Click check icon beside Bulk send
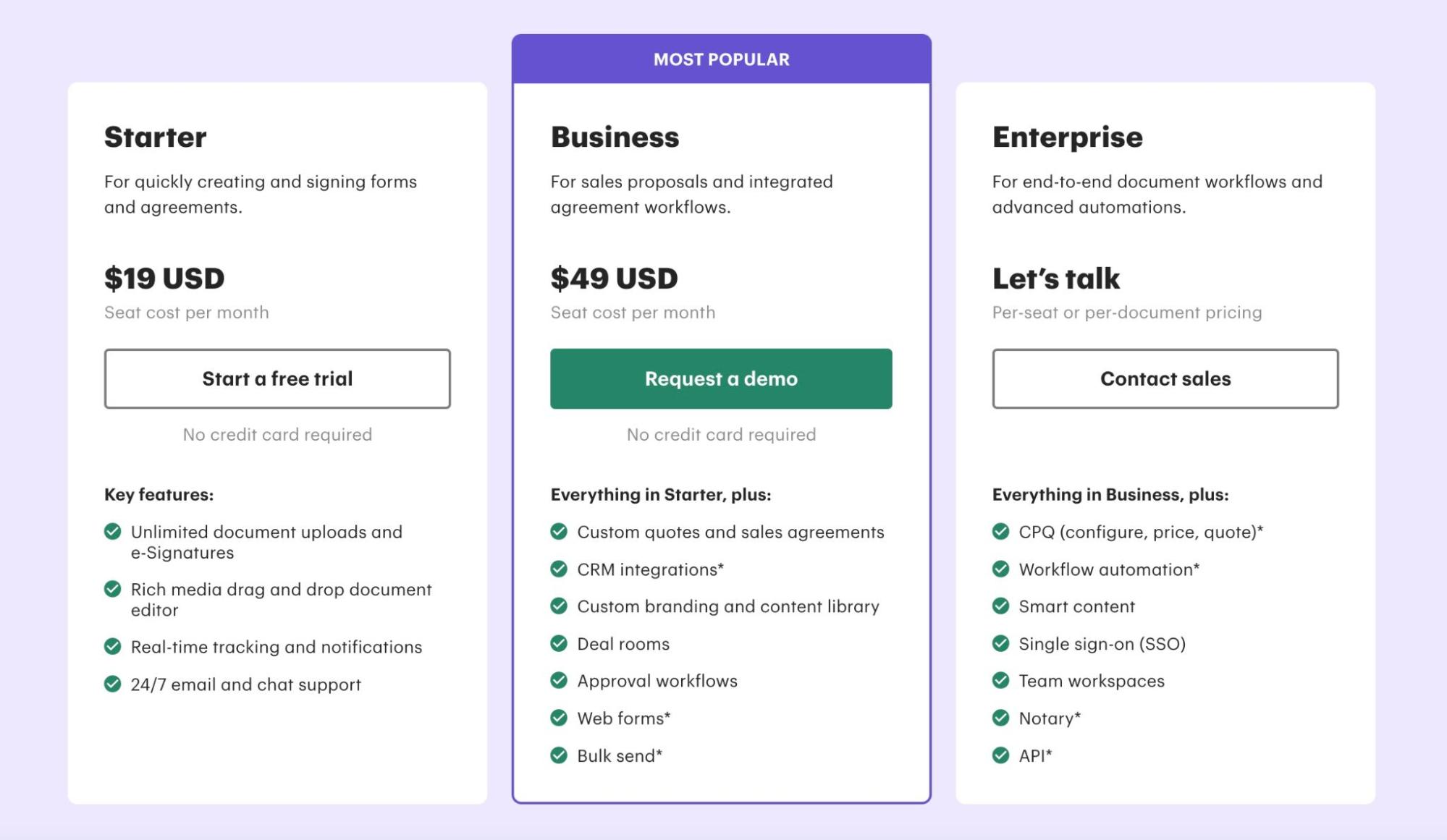 point(559,755)
